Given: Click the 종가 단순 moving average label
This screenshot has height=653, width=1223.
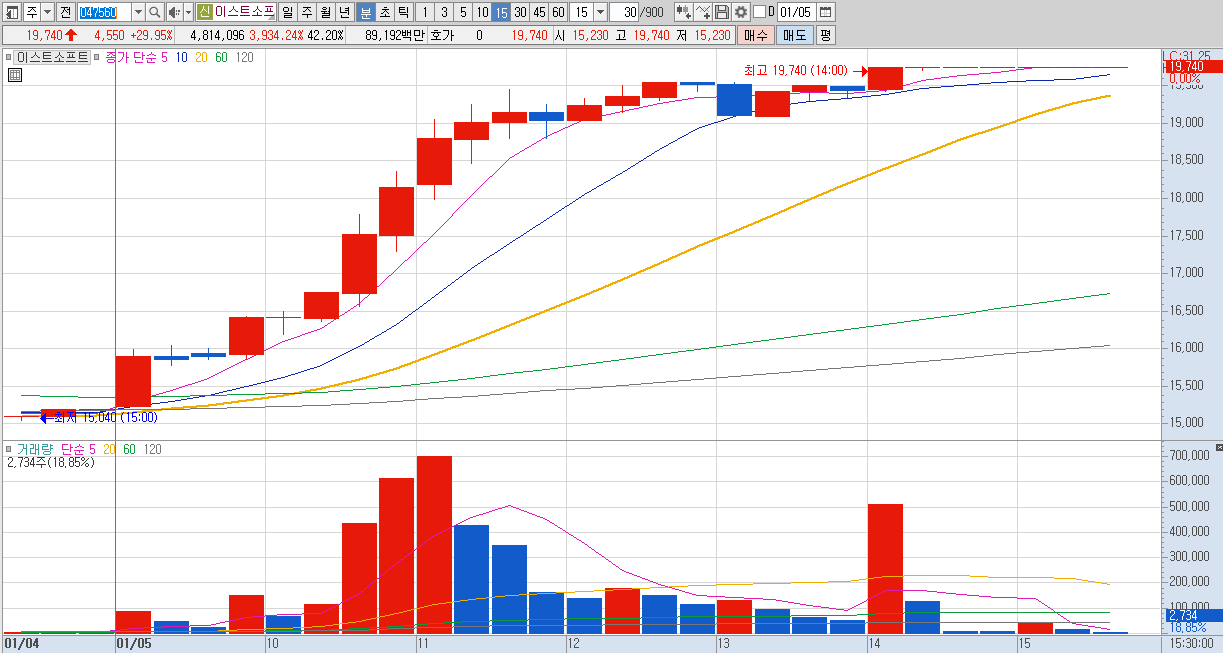Looking at the screenshot, I should 130,58.
